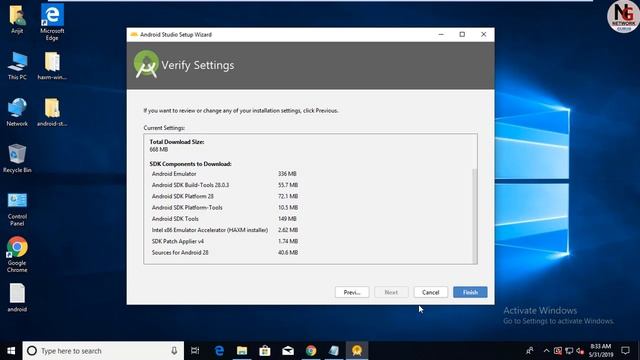Open Chrome from the taskbar
This screenshot has height=360, width=640.
(x=311, y=351)
